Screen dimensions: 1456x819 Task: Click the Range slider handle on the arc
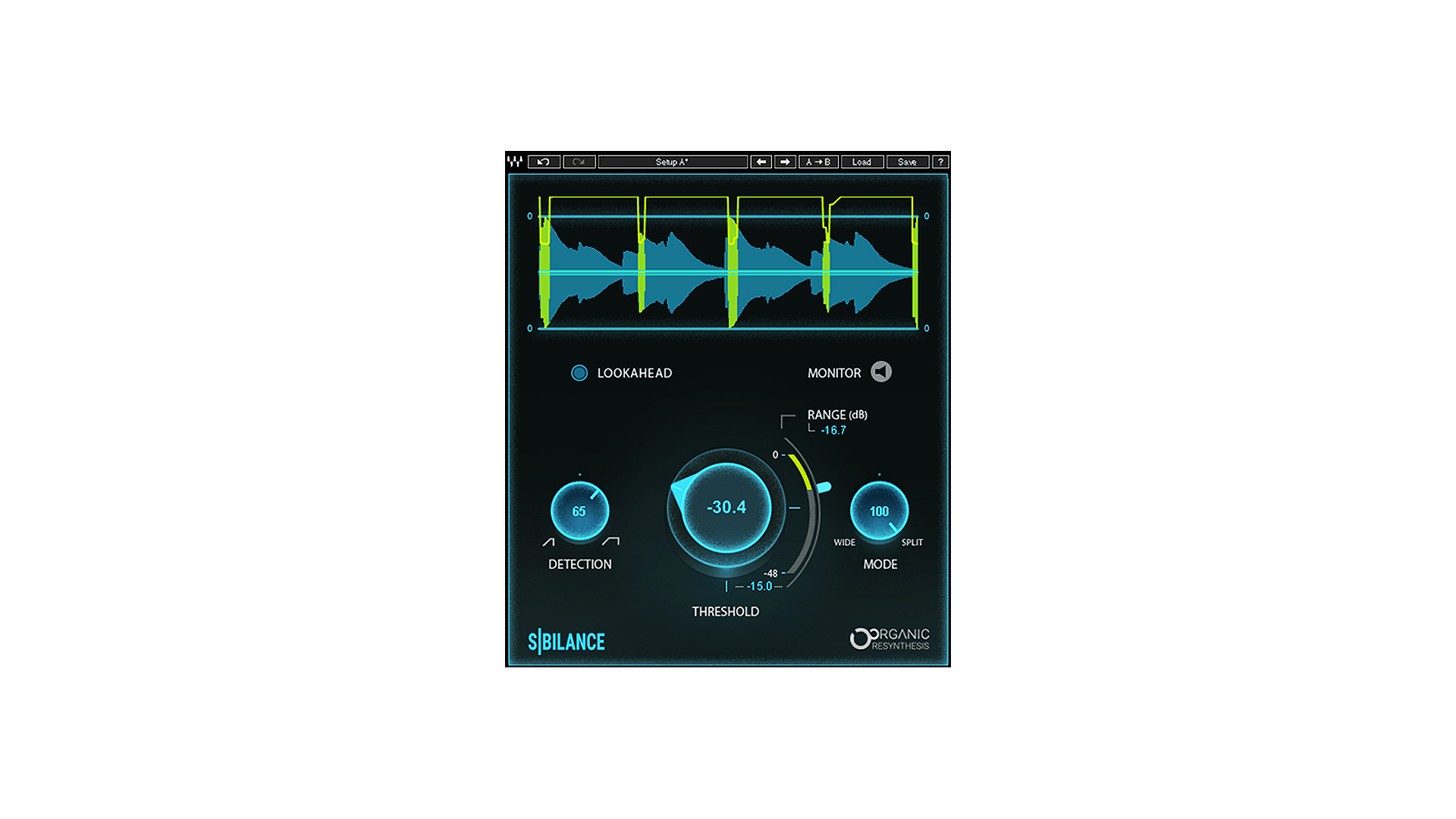coord(824,488)
